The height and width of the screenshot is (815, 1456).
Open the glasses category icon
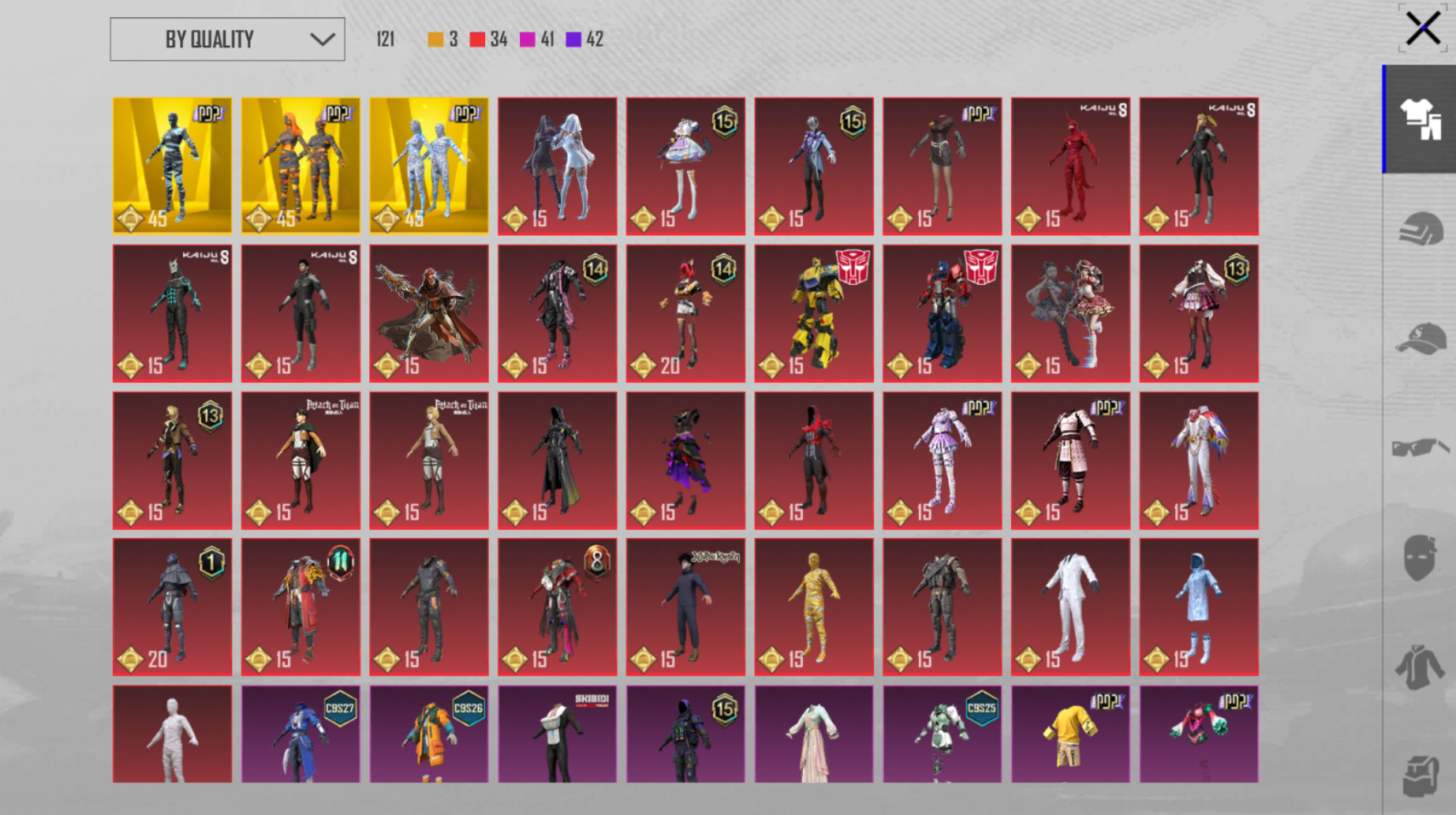(1420, 448)
